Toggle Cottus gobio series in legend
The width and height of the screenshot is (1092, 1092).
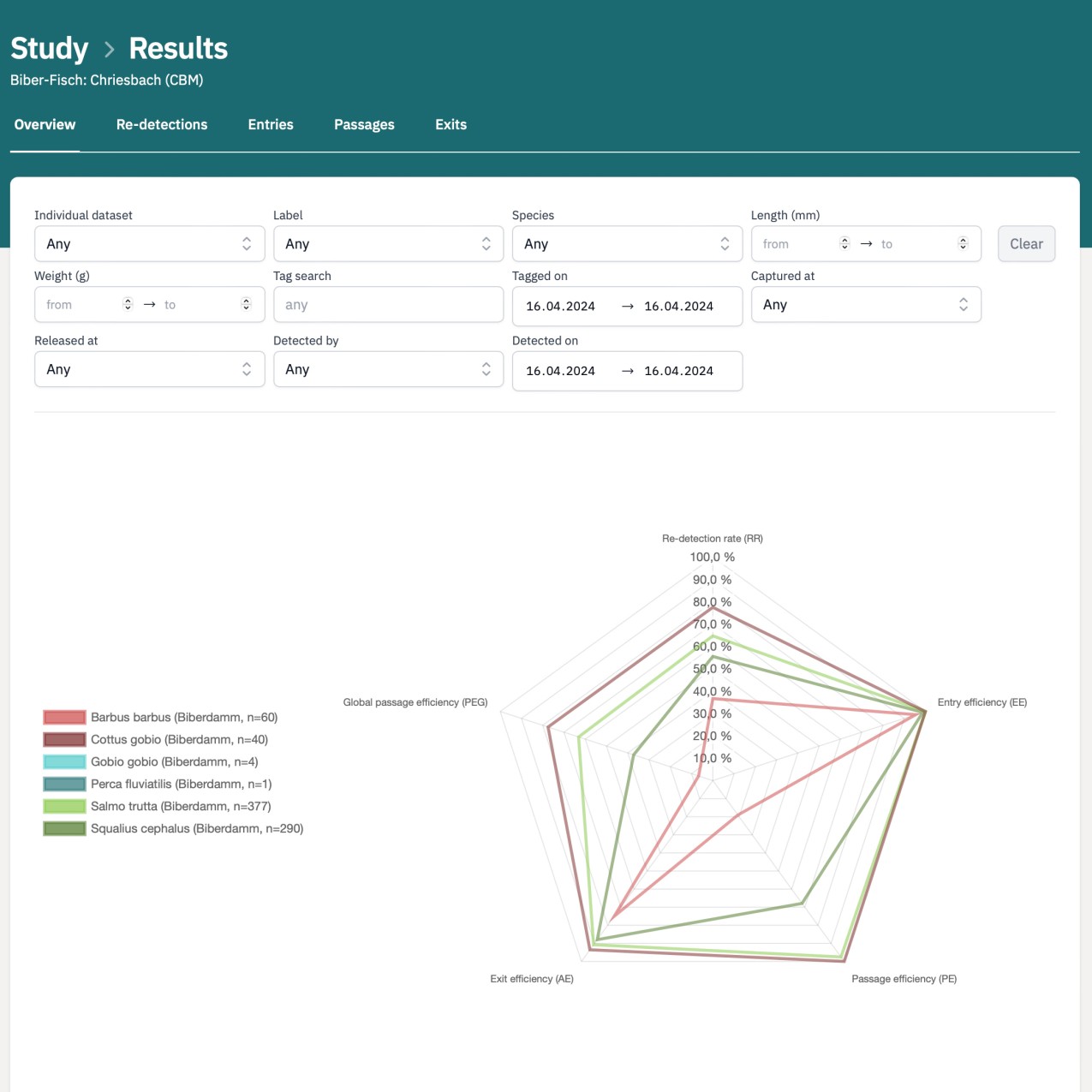point(64,740)
